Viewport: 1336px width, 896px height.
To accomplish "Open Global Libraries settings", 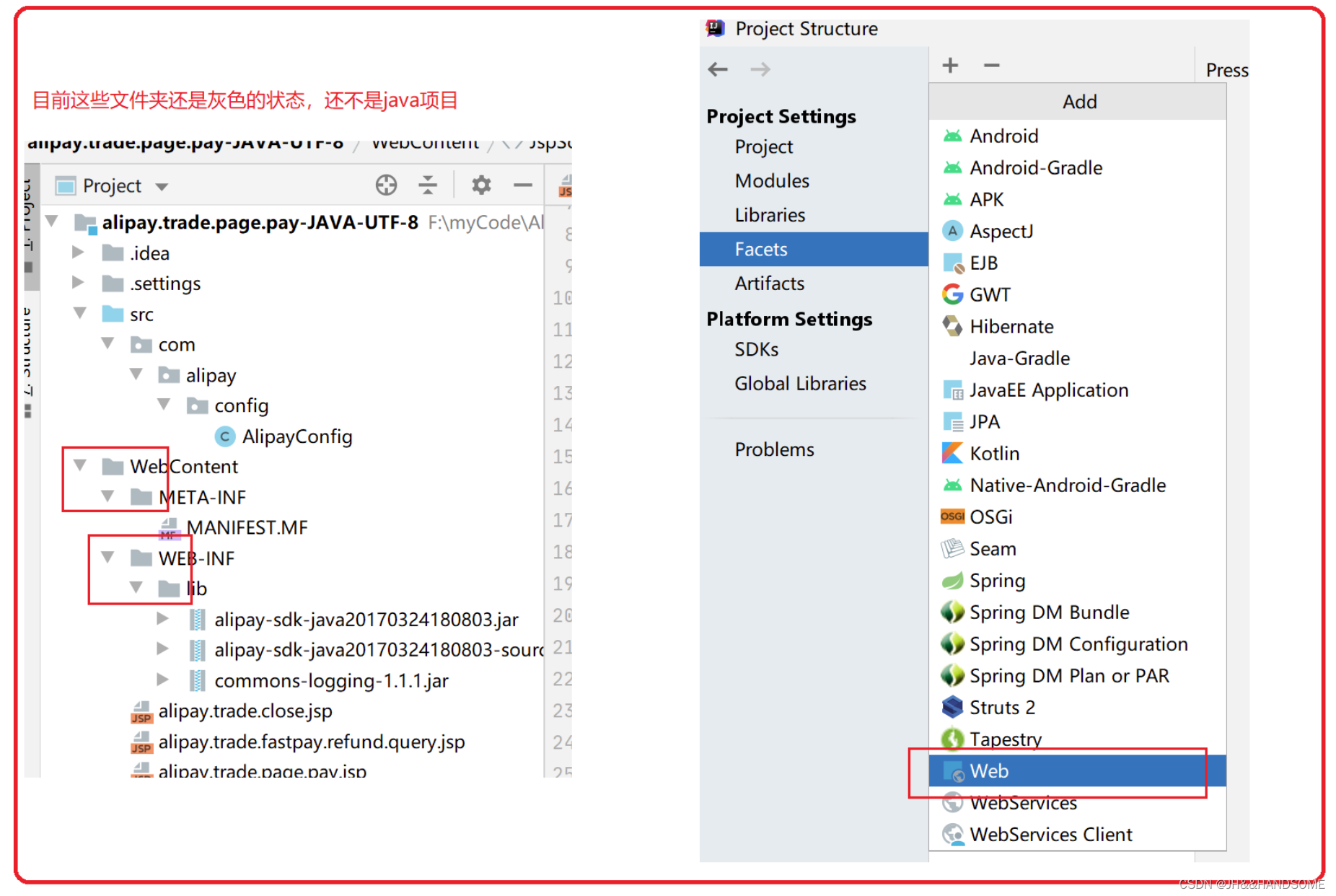I will pos(800,384).
